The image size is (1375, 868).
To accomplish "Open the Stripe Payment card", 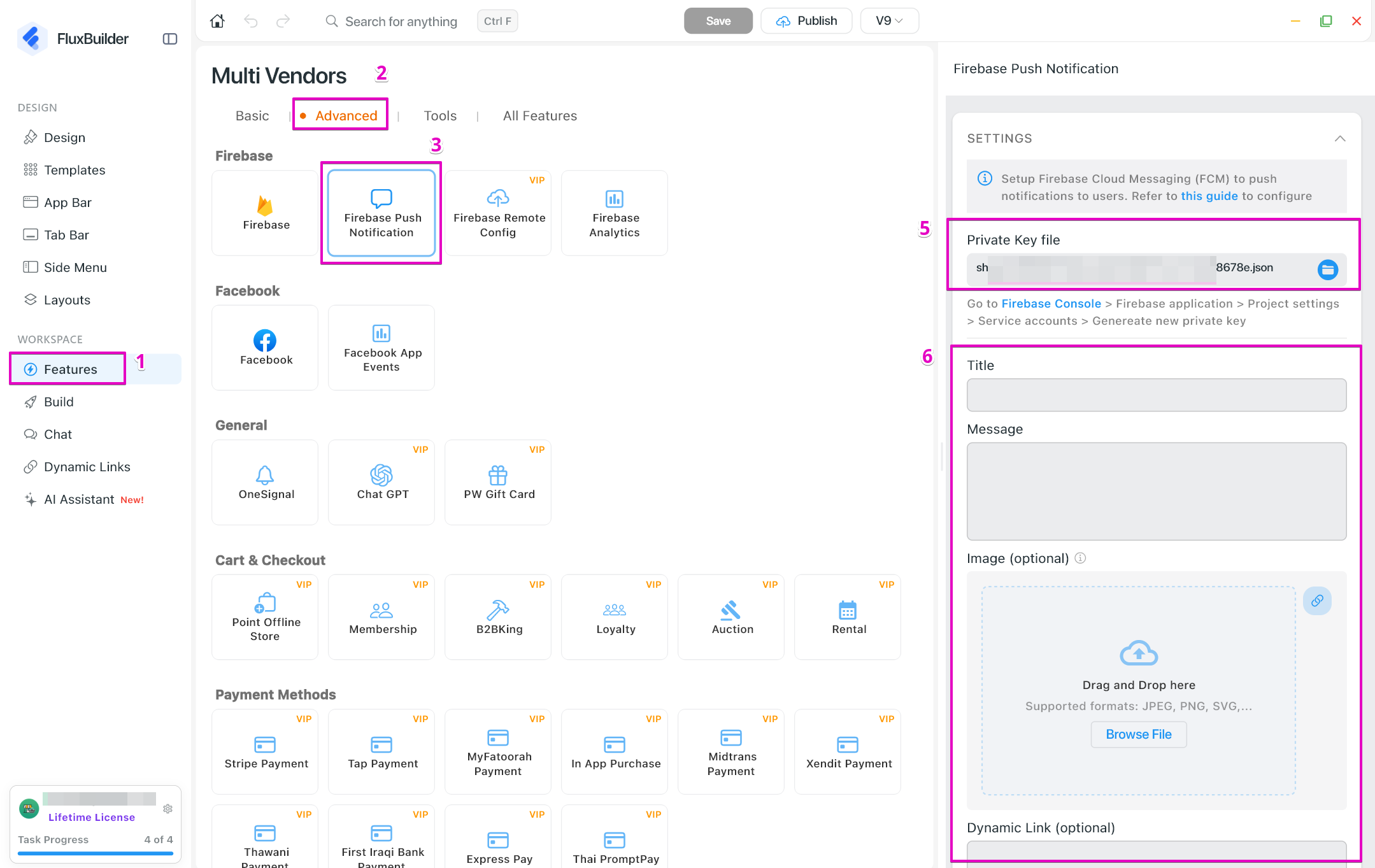I will coord(265,751).
